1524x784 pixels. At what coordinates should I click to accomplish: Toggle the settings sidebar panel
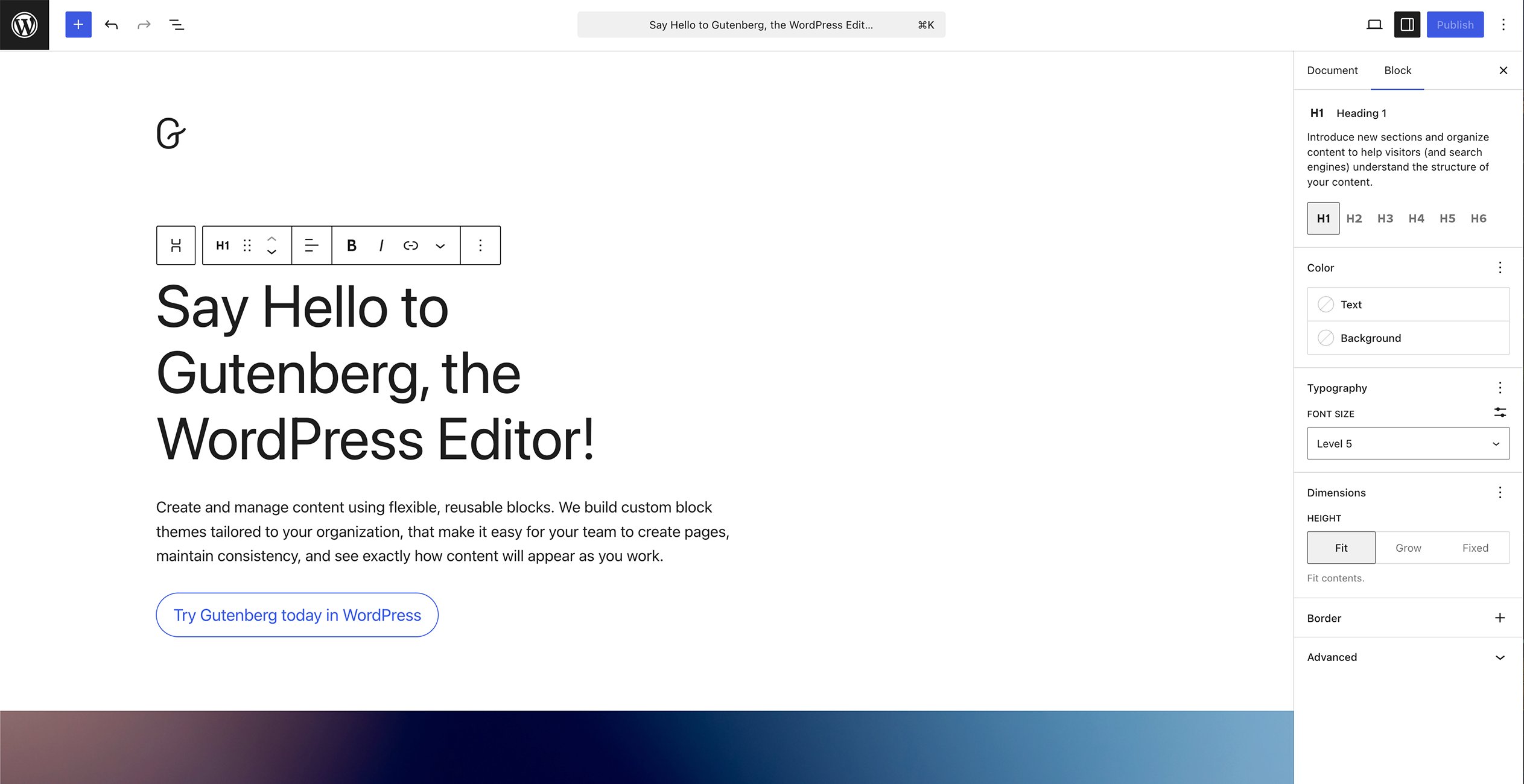[1407, 25]
